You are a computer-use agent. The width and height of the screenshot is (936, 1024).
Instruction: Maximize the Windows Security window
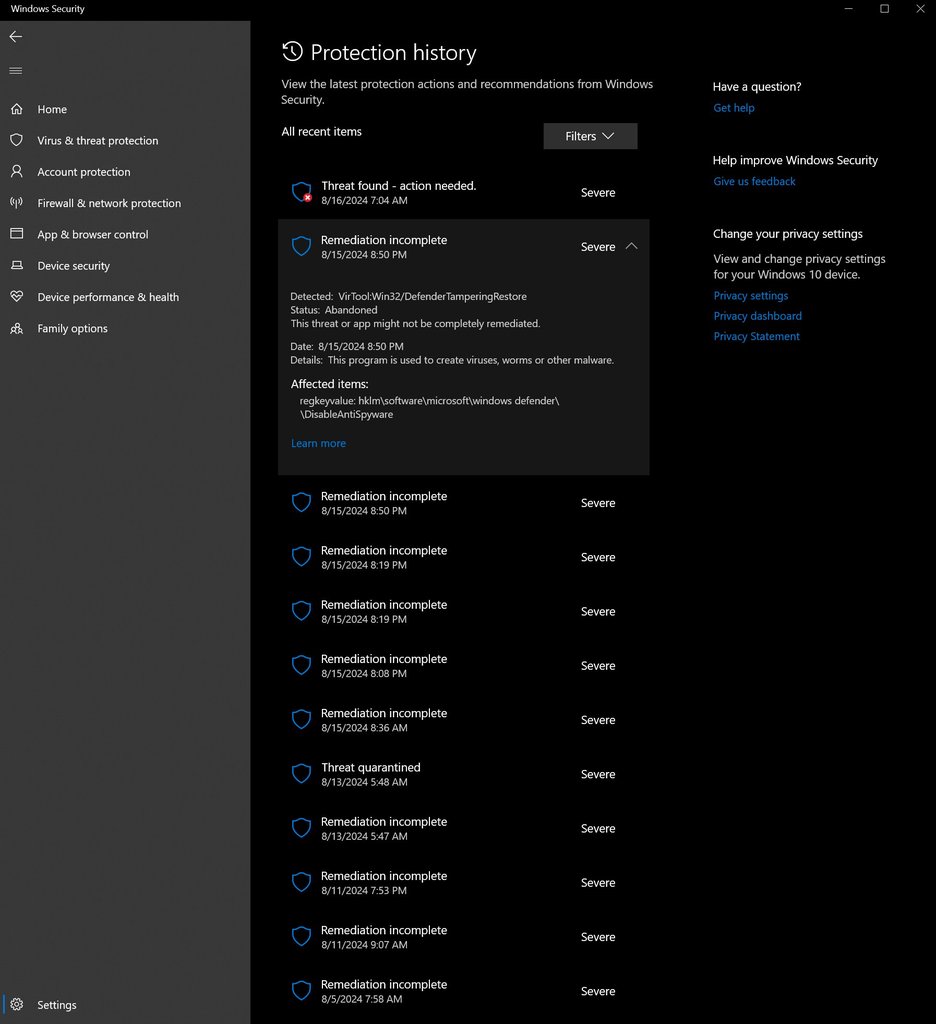pyautogui.click(x=884, y=8)
